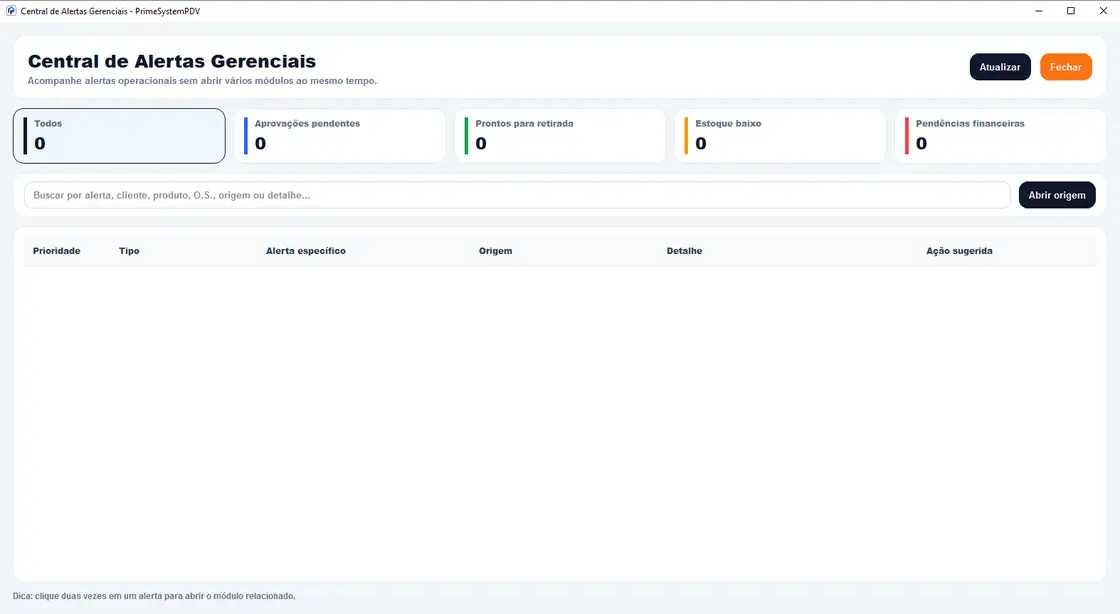Screen dimensions: 1120x614
Task: Show the Prontos para retirada alerts
Action: point(560,136)
